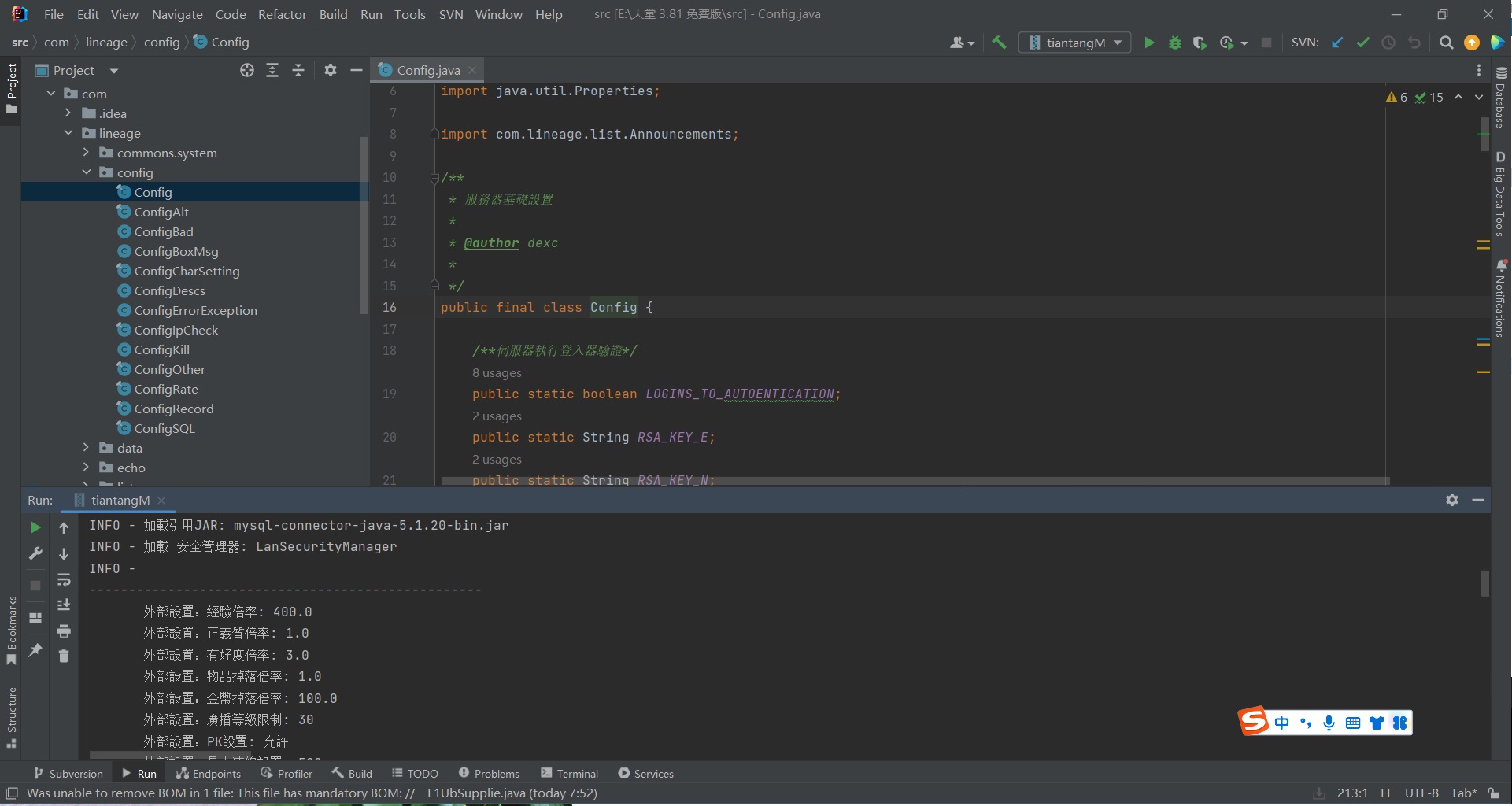Toggle the Notifications tool window stripe button
Image resolution: width=1512 pixels, height=806 pixels.
(x=1501, y=298)
